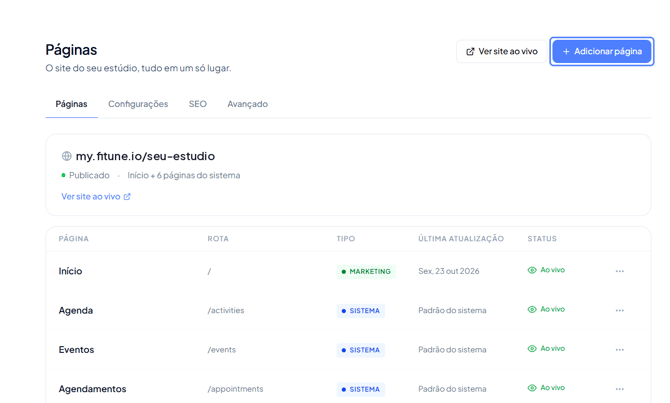This screenshot has width=670, height=403.
Task: Toggle Ao vivo eye icon for Início
Action: [x=532, y=270]
